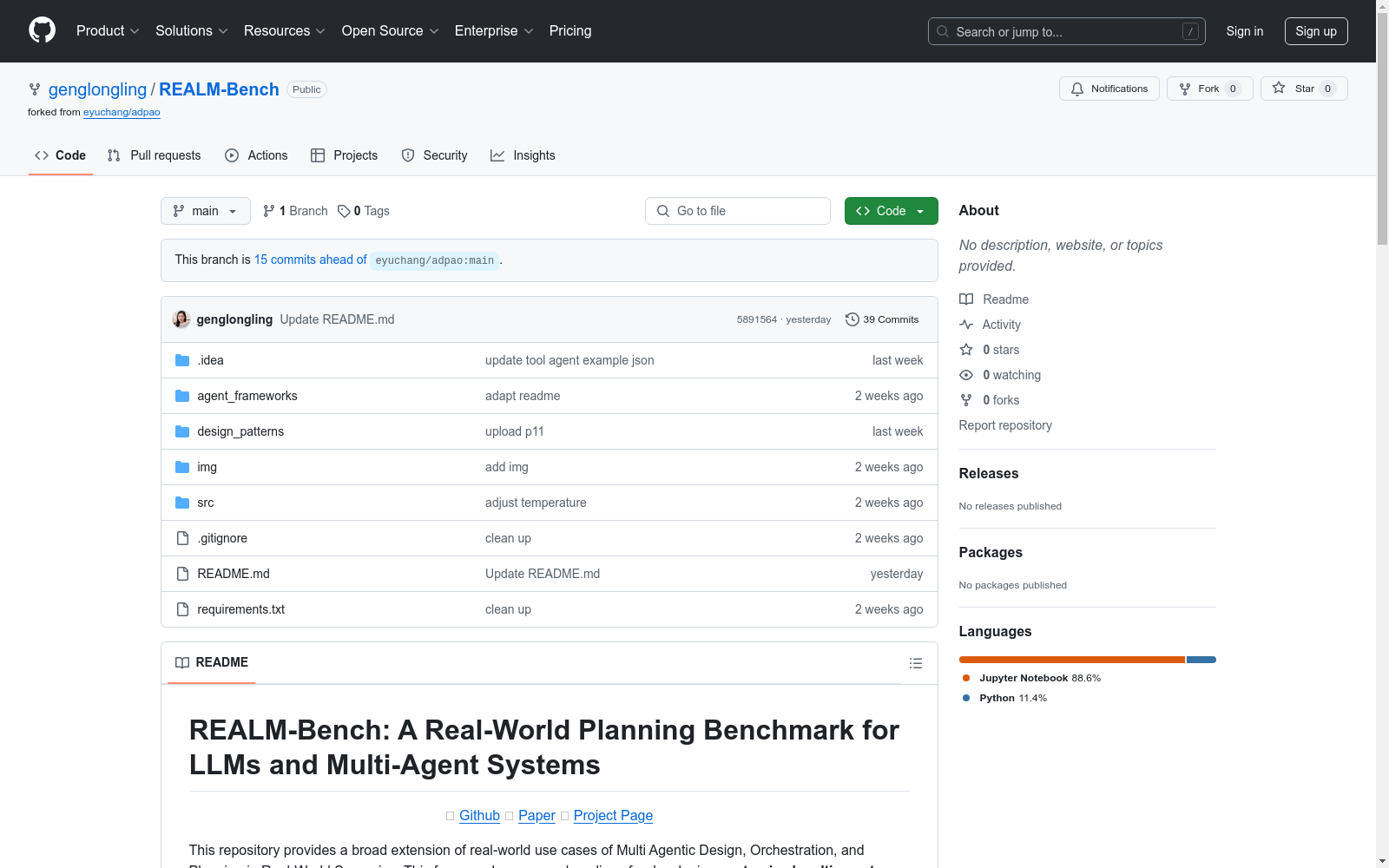Click the Sign up button
The height and width of the screenshot is (868, 1389).
point(1316,31)
